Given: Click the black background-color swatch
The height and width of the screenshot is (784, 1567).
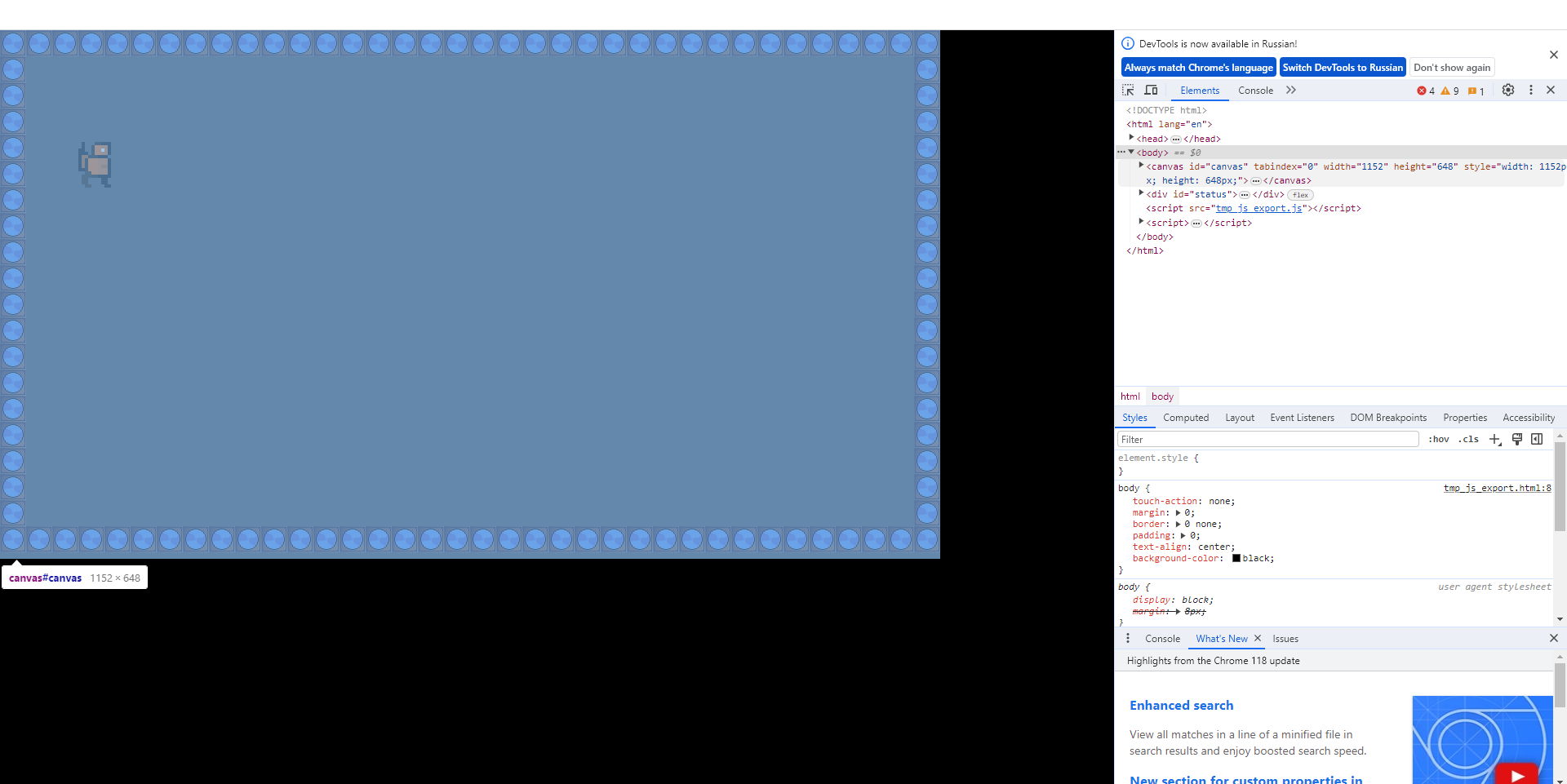Looking at the screenshot, I should click(x=1236, y=558).
